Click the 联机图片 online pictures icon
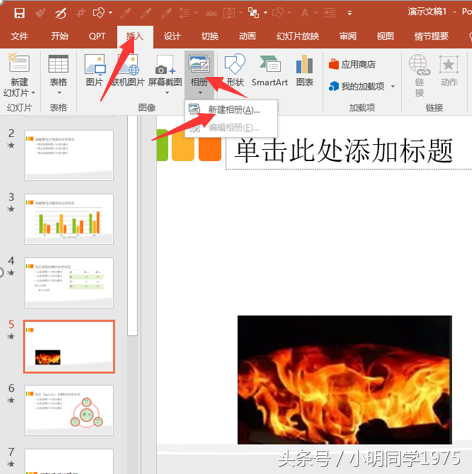 (x=128, y=65)
